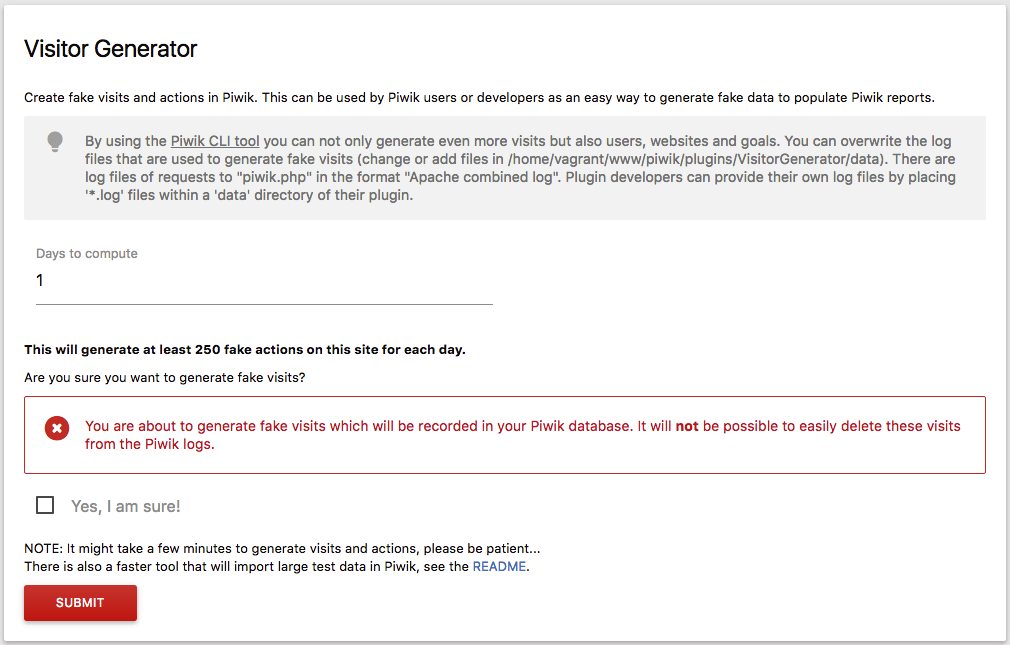Open the README link
1010x645 pixels.
tap(499, 566)
